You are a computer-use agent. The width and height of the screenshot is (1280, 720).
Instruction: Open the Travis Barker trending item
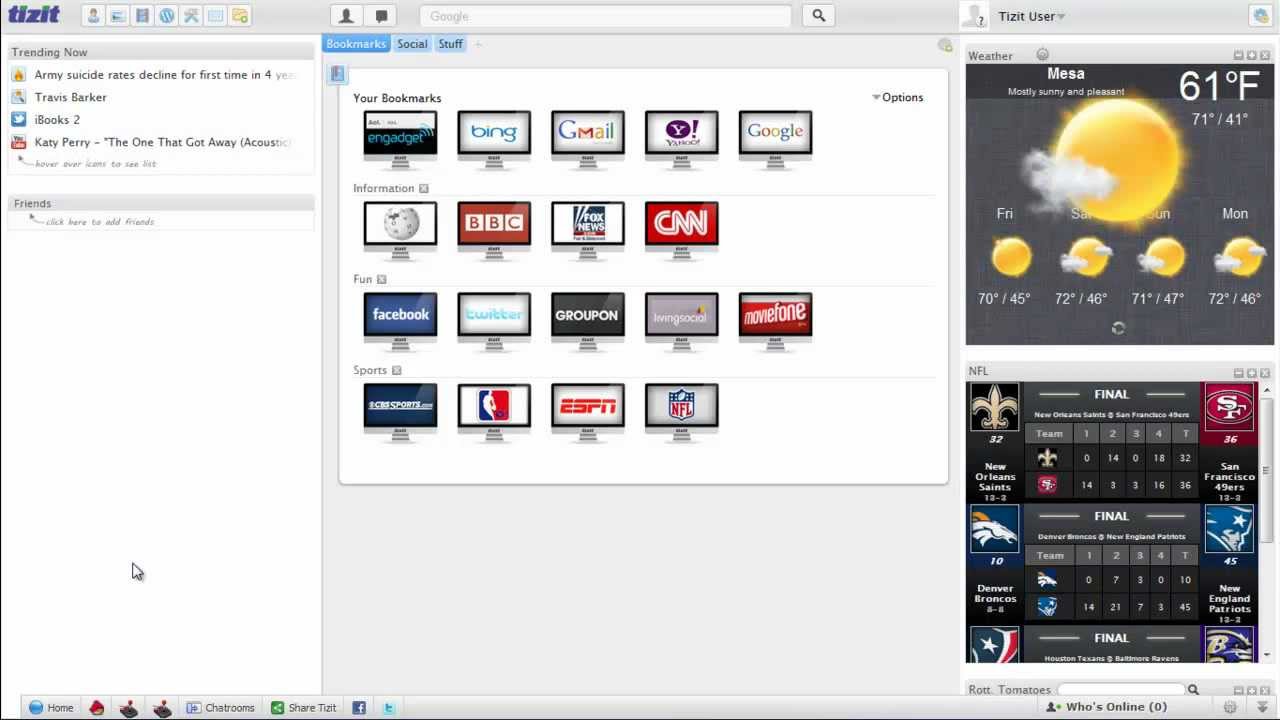coord(70,97)
